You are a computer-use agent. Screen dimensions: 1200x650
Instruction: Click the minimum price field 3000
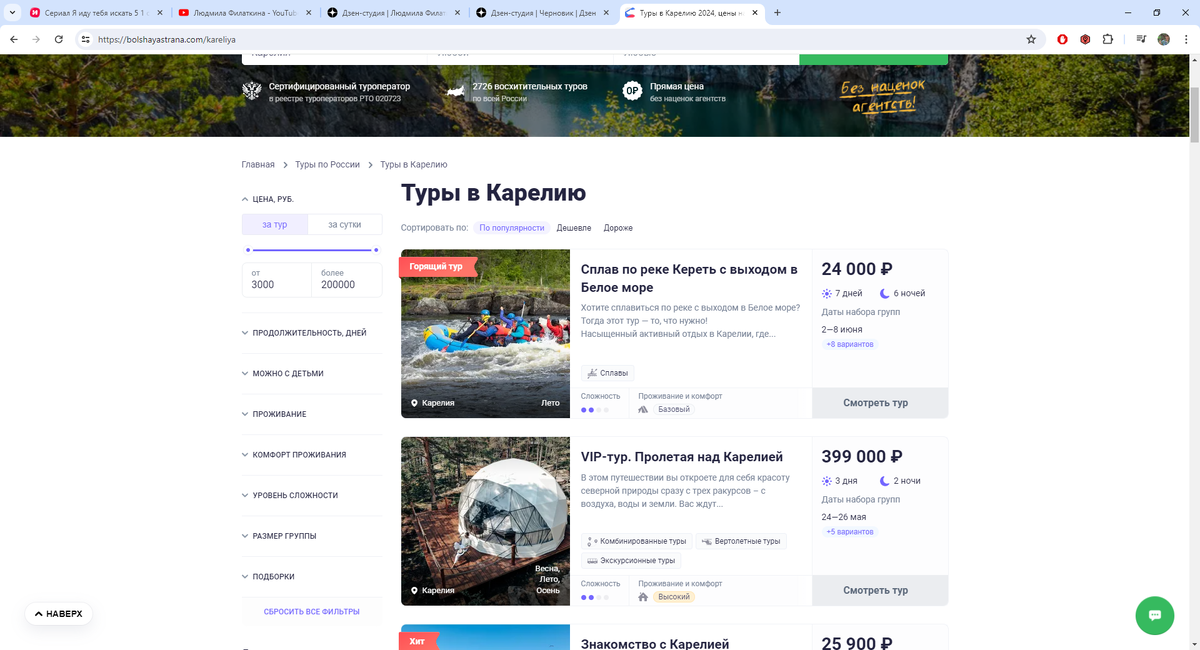[277, 280]
